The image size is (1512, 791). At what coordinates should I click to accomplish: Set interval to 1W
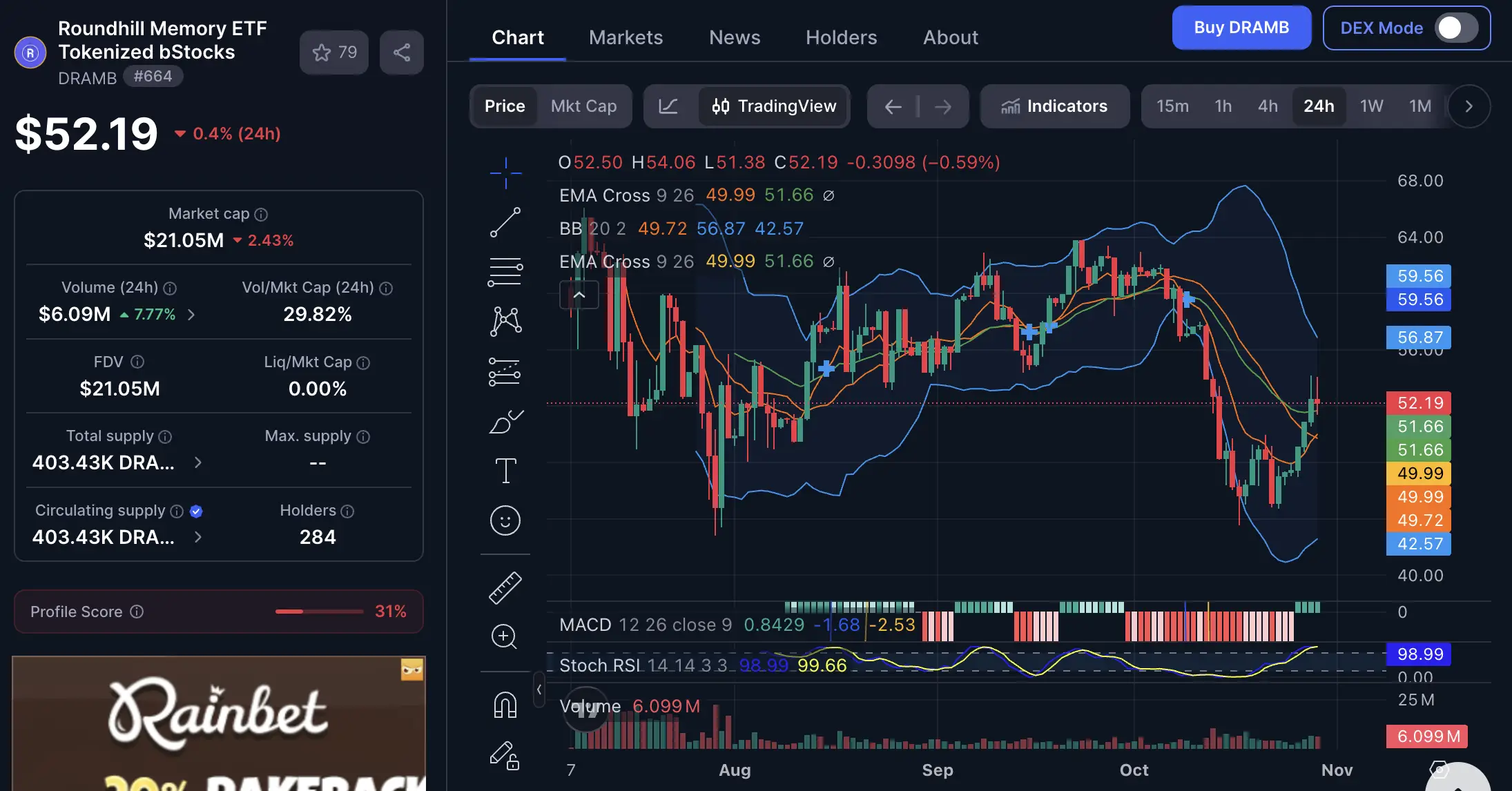point(1371,106)
